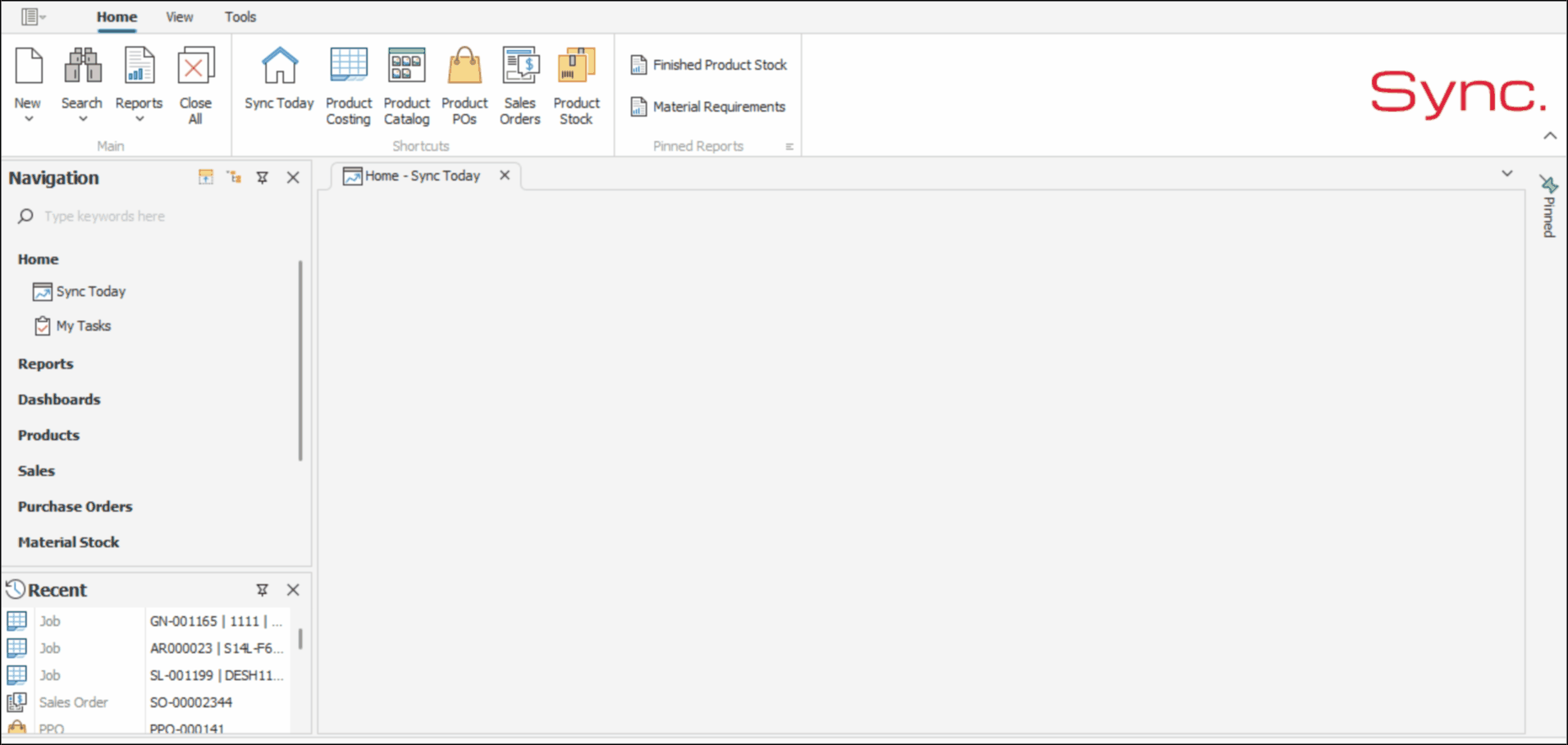Click the job icon beside SL-001199

pyautogui.click(x=17, y=674)
